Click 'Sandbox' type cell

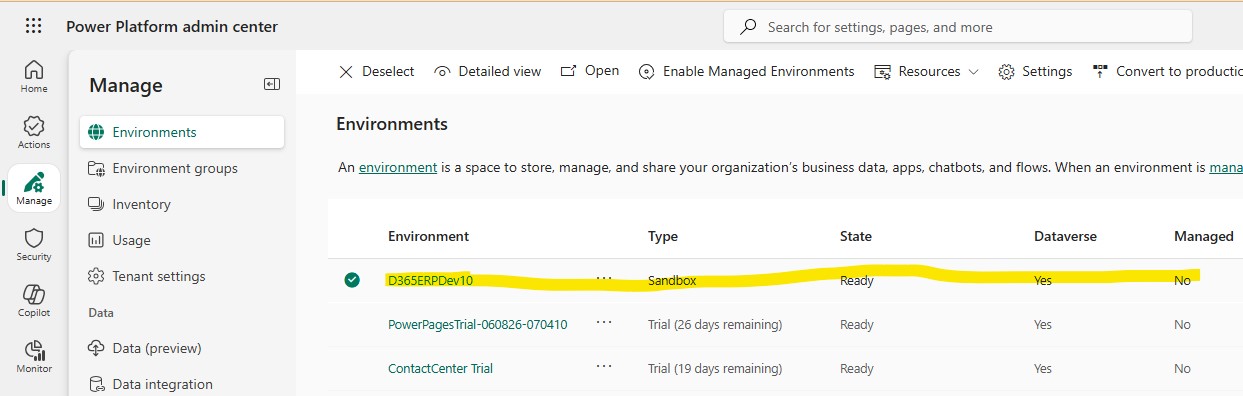[x=672, y=280]
